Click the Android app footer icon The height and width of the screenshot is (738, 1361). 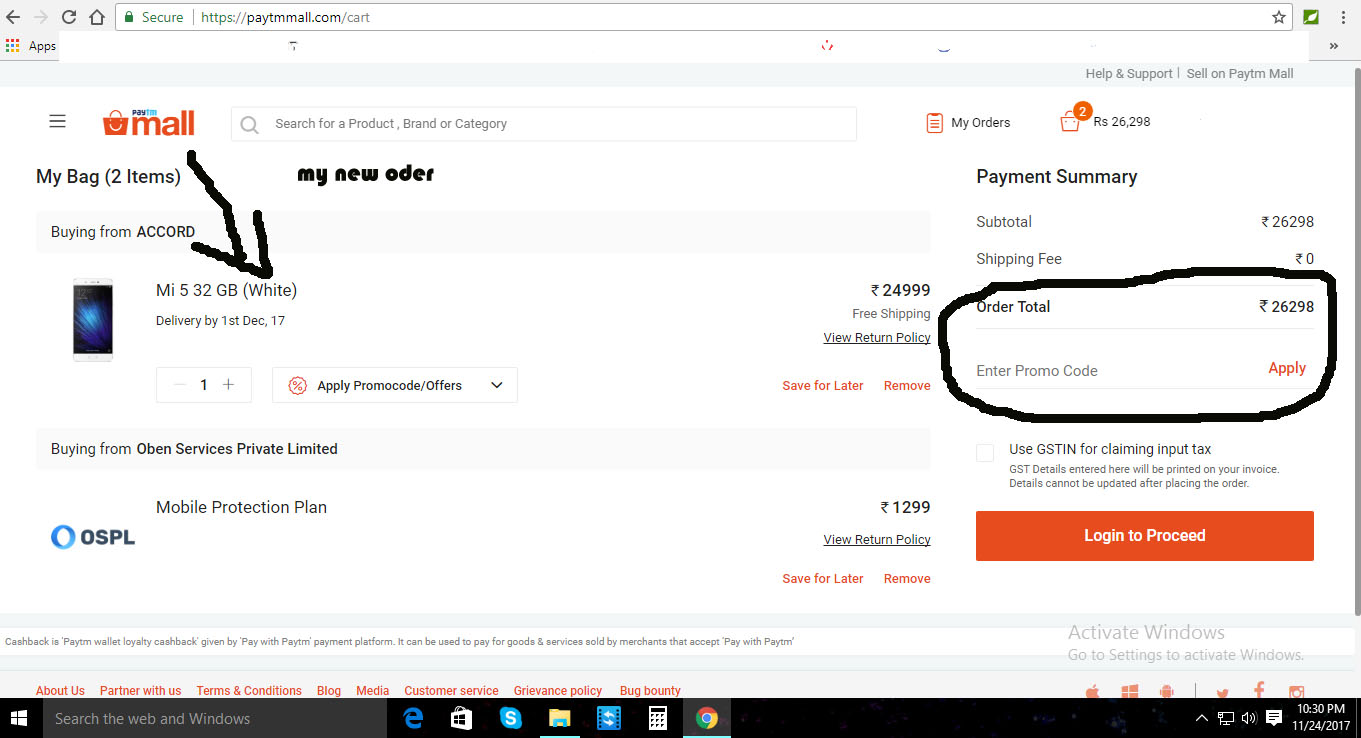coord(1166,692)
